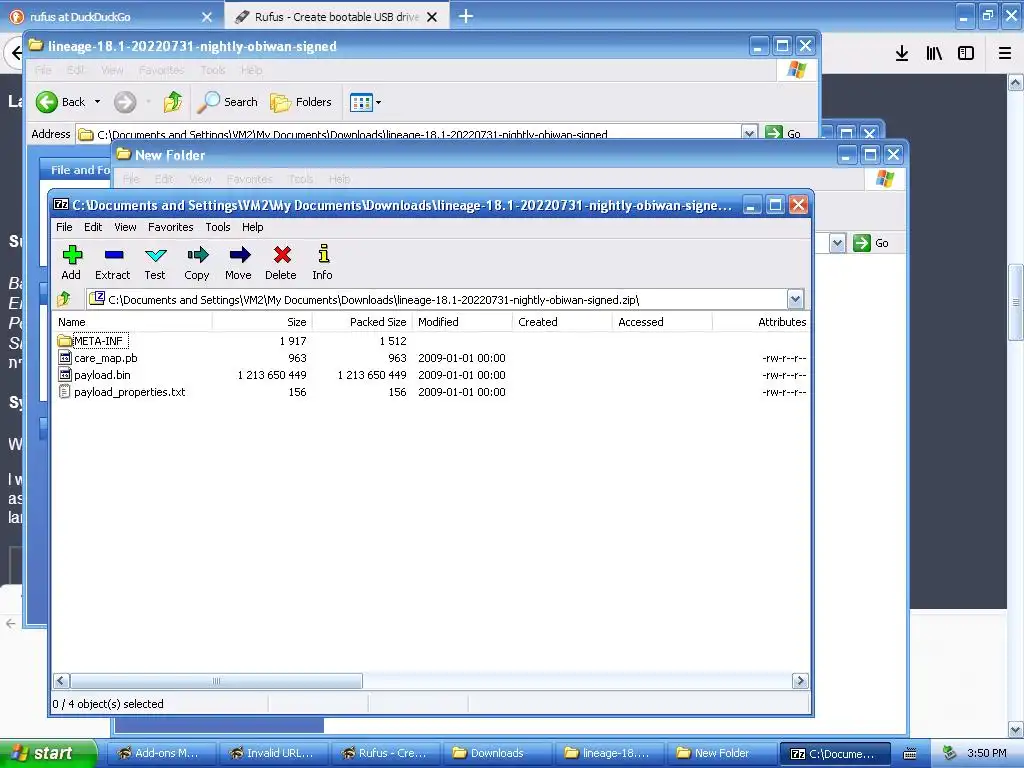Screen dimensions: 1024x768
Task: Open the 7-Zip Help menu
Action: pos(252,227)
